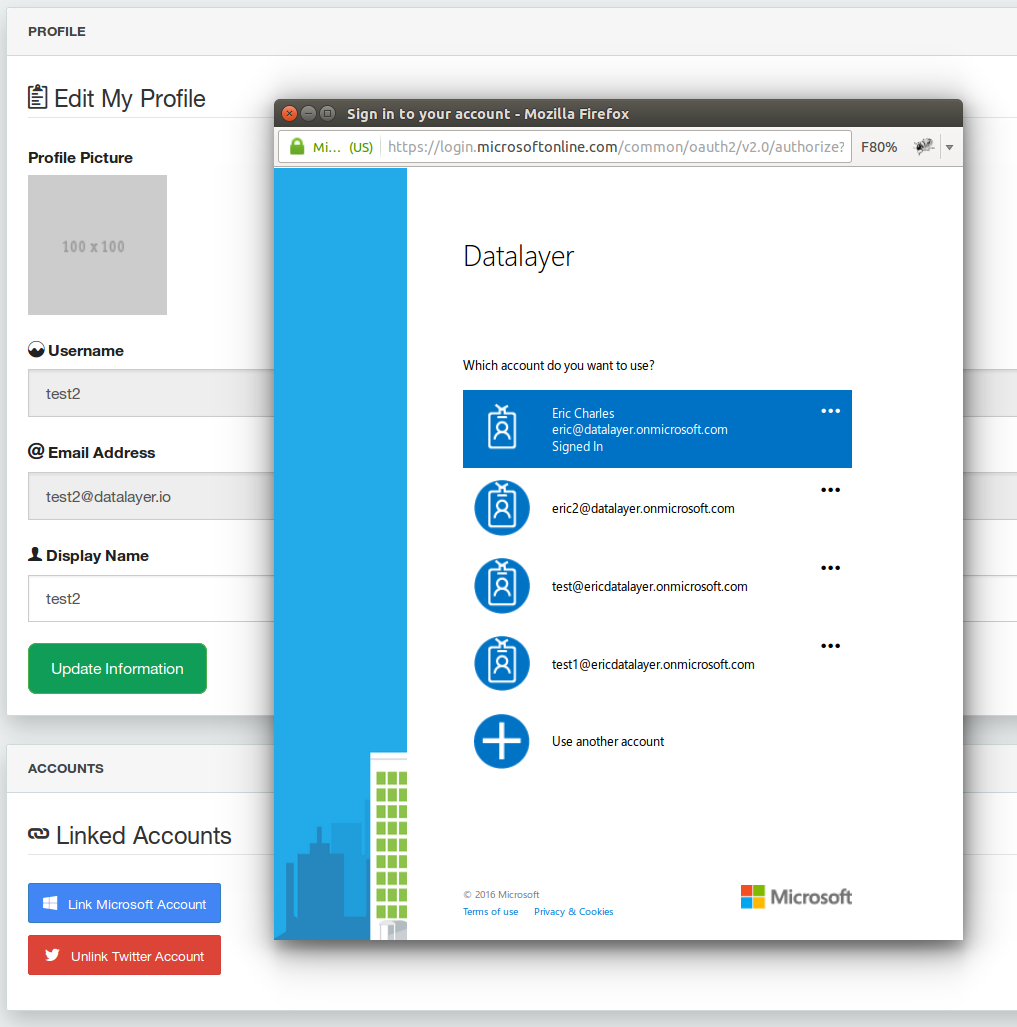Click the green padlock site identity icon
1017x1027 pixels.
[297, 147]
